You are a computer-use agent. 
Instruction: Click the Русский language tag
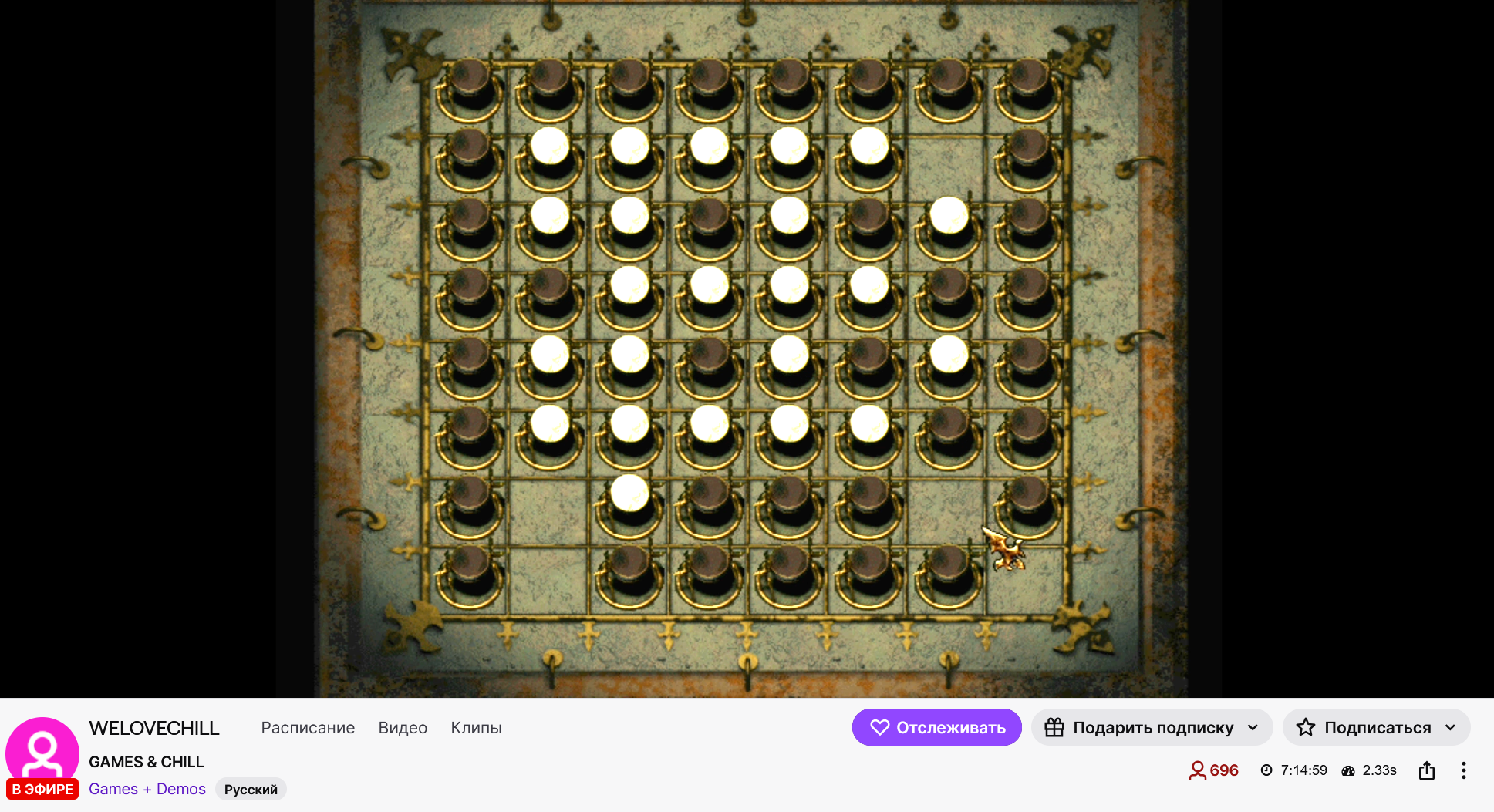tap(251, 790)
